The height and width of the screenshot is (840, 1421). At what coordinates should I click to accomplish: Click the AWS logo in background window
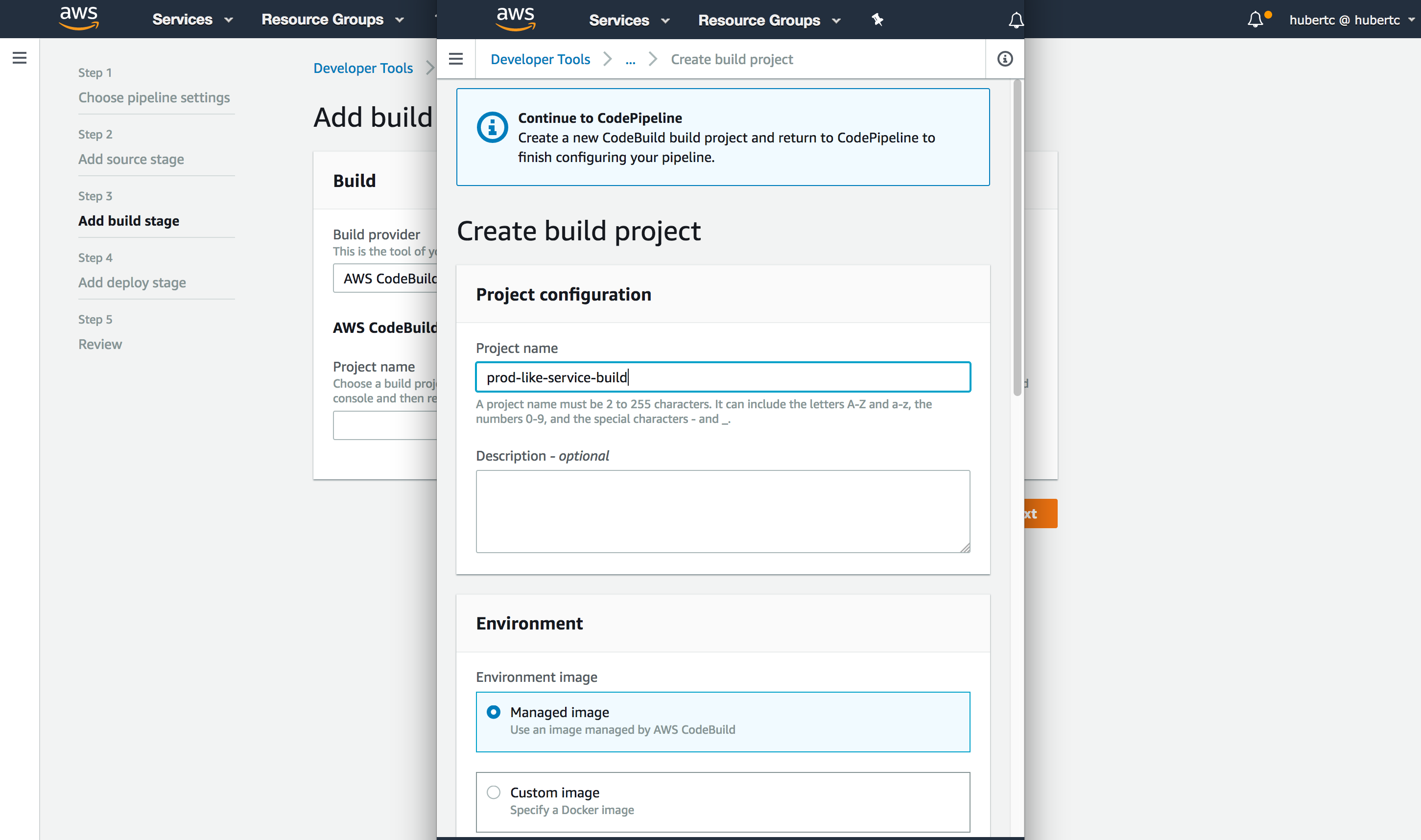click(79, 18)
